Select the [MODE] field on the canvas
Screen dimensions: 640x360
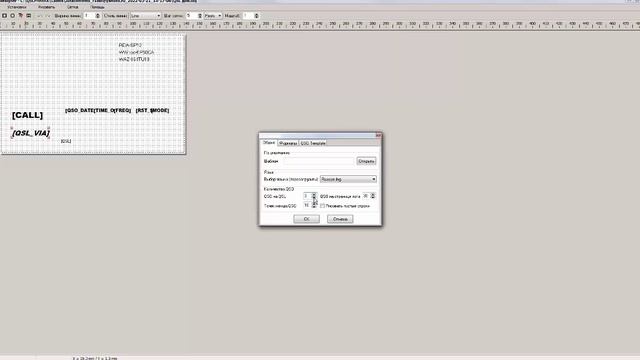tap(160, 111)
